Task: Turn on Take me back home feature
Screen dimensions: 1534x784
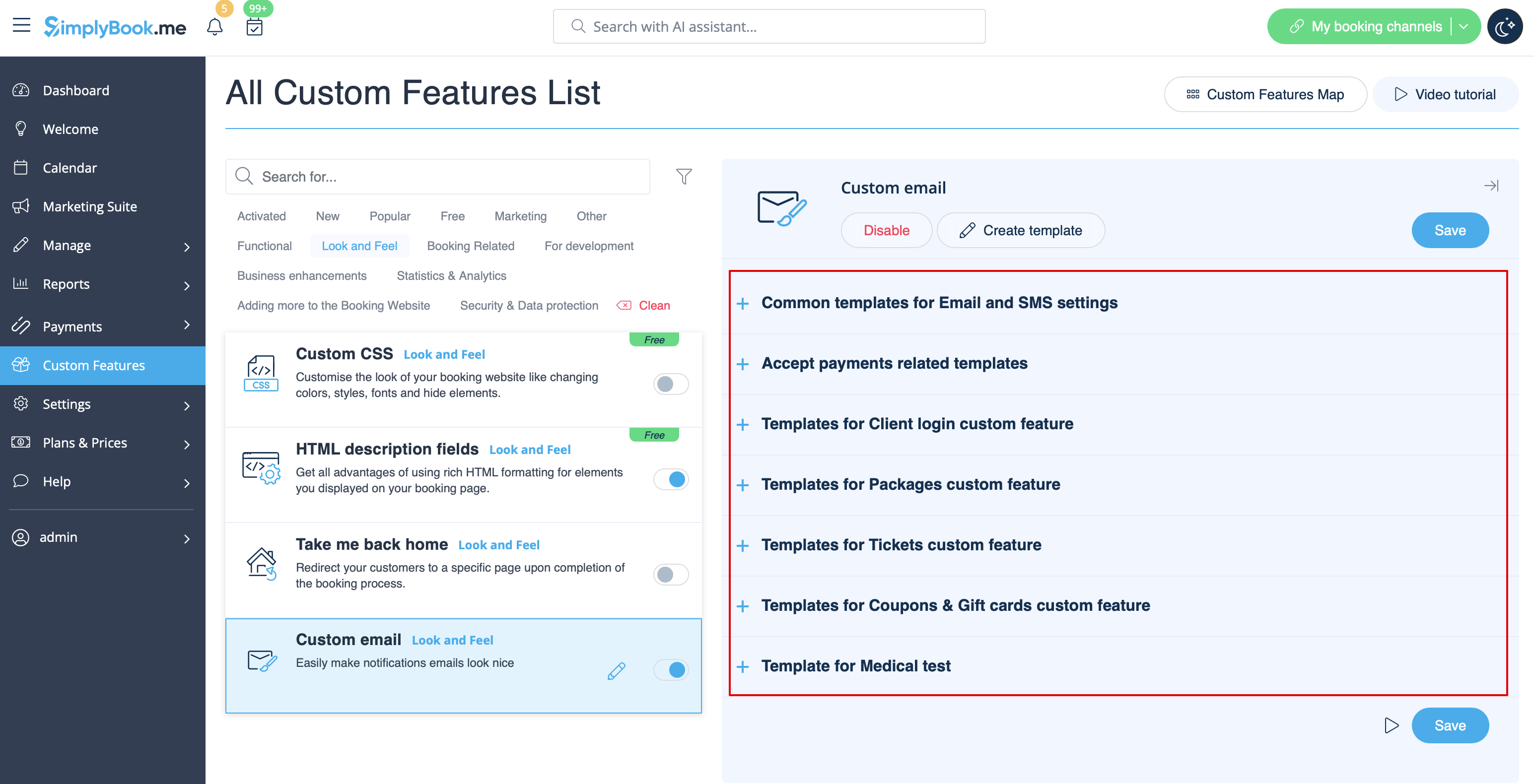Action: click(x=670, y=575)
